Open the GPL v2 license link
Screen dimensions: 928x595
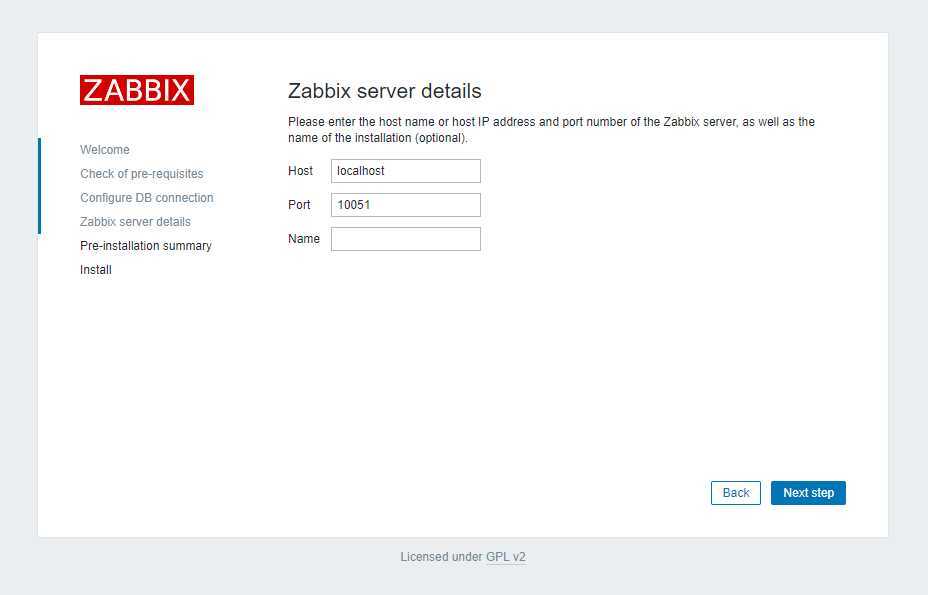[x=506, y=557]
